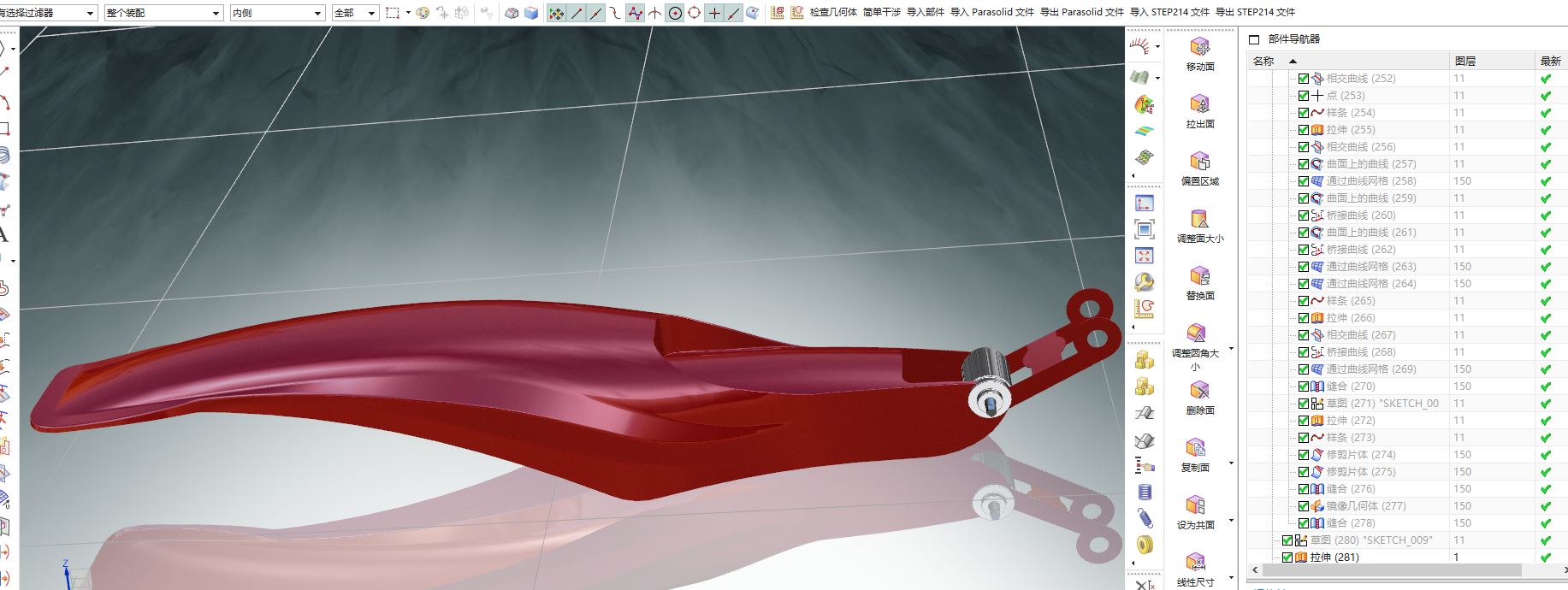Expand the curvature comb icon dropdown arrow
The height and width of the screenshot is (590, 1568).
tap(1157, 47)
